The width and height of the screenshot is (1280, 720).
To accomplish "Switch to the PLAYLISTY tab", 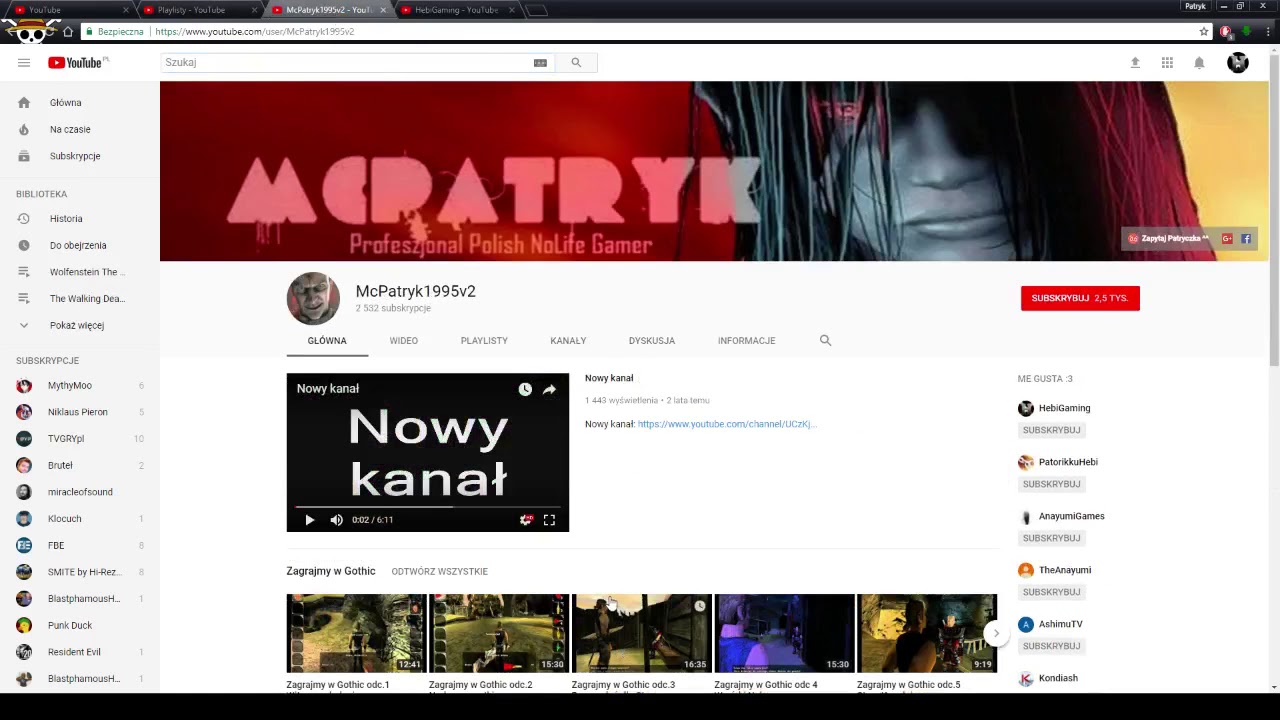I will 484,341.
